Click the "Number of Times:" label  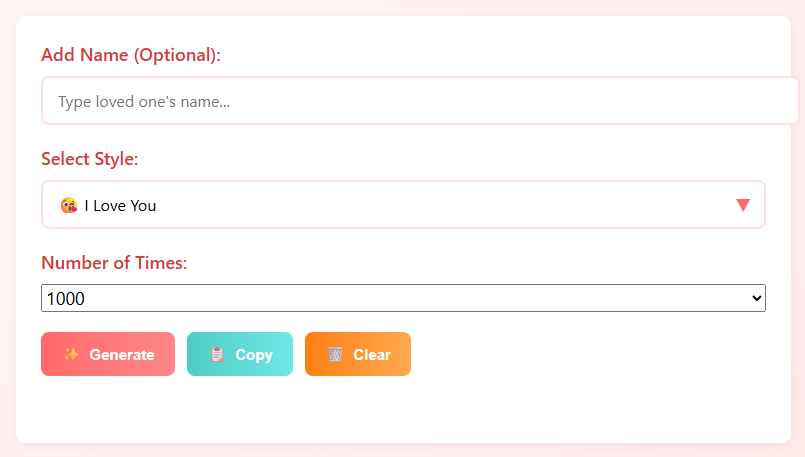(x=114, y=263)
